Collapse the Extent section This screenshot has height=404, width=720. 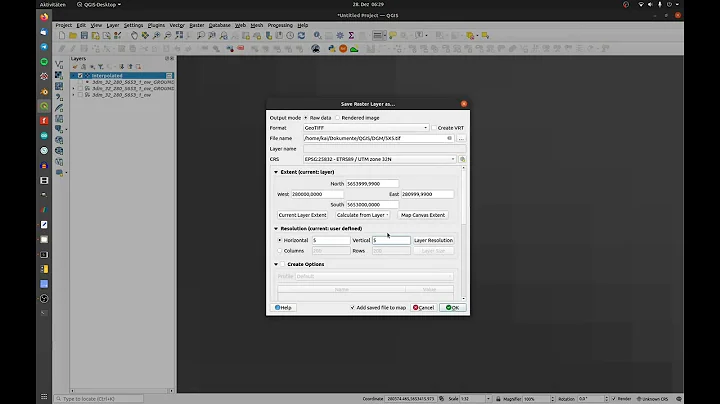[276, 172]
